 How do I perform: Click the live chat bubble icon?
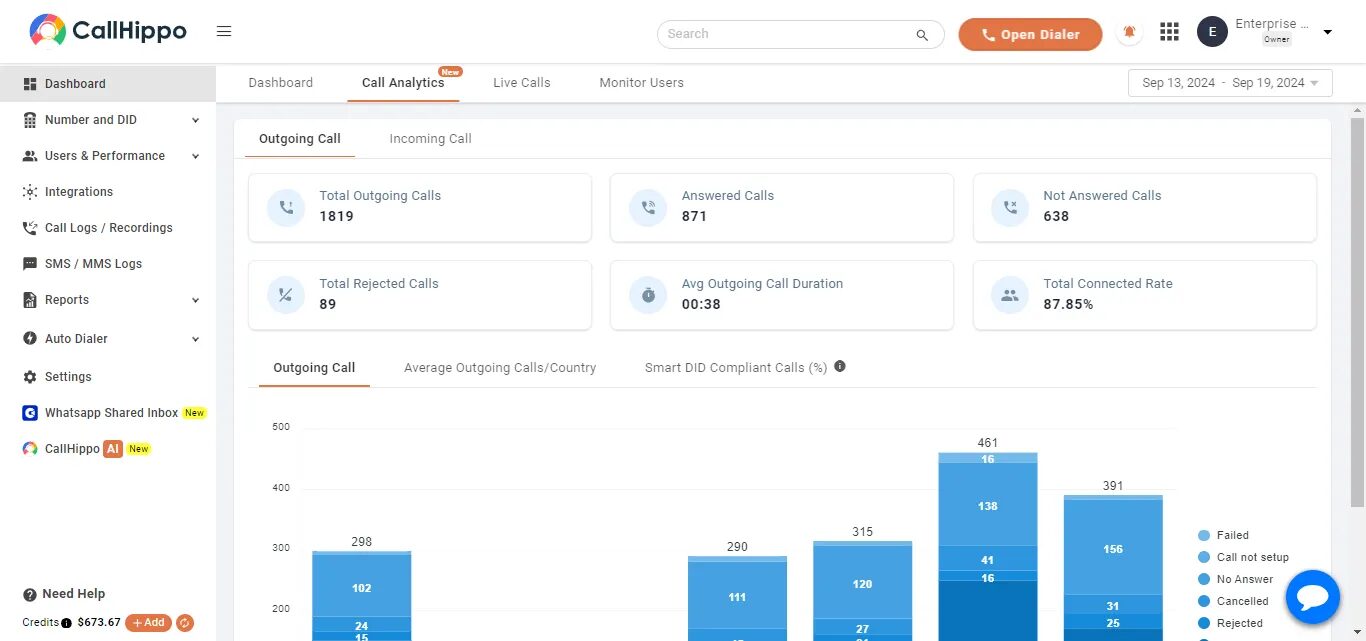[1312, 597]
